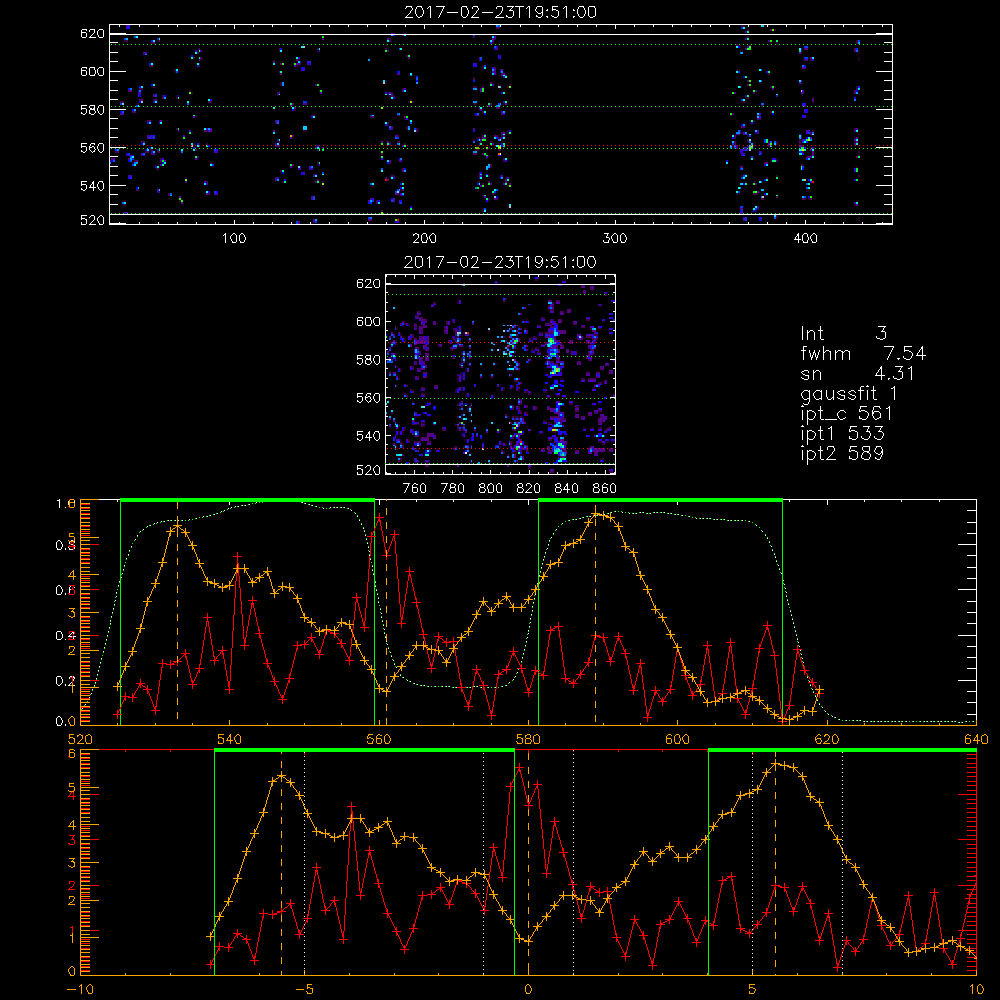
Task: Click the x-axis label 800 of middle image
Action: 490,489
